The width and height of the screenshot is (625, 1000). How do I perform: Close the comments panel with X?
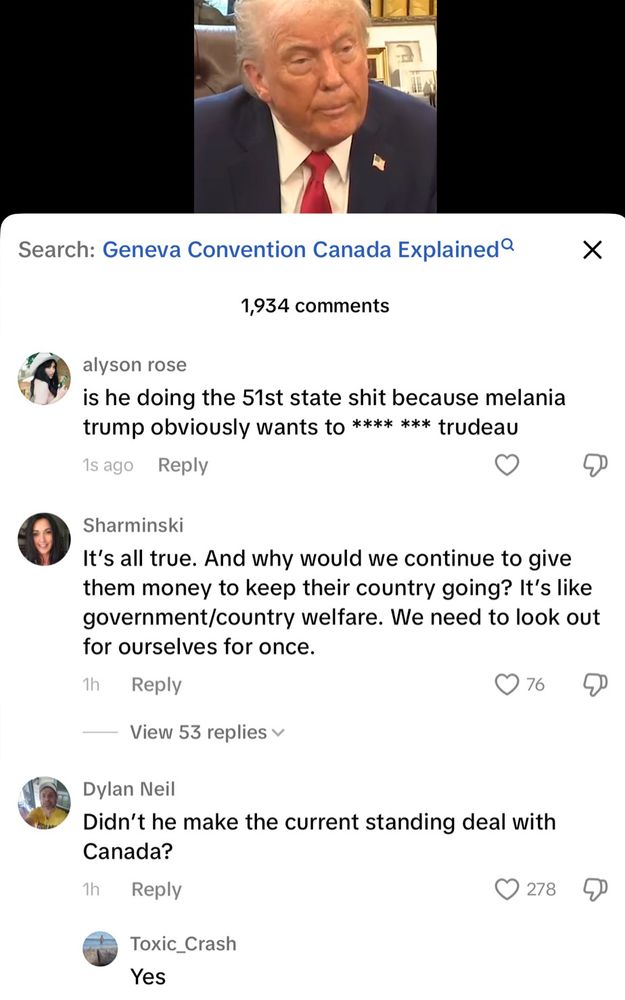click(592, 250)
